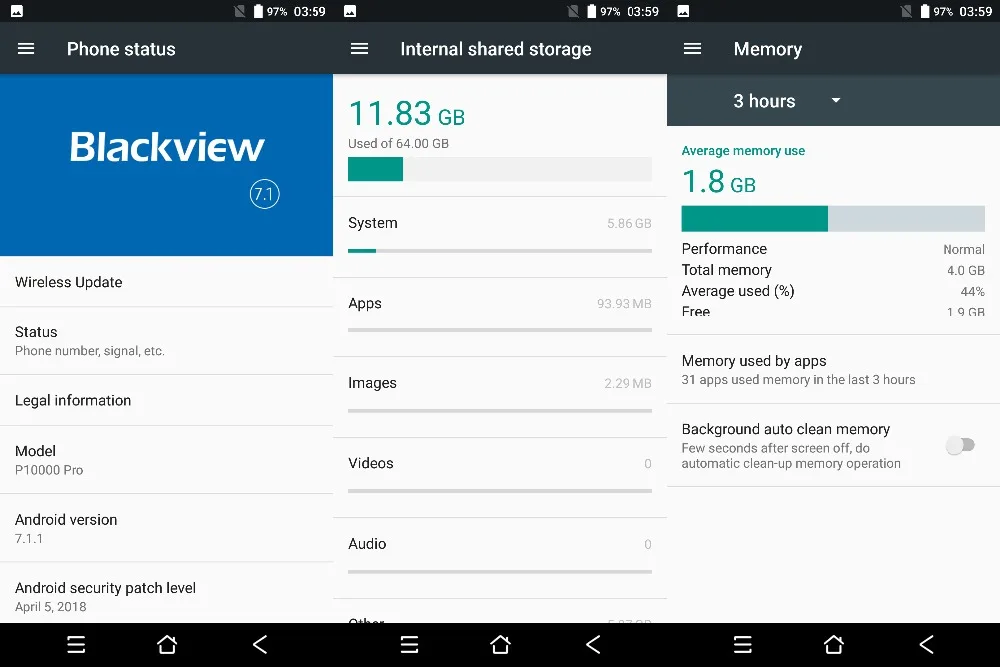Tap home button under Memory screen
This screenshot has height=667, width=1000.
[x=834, y=645]
